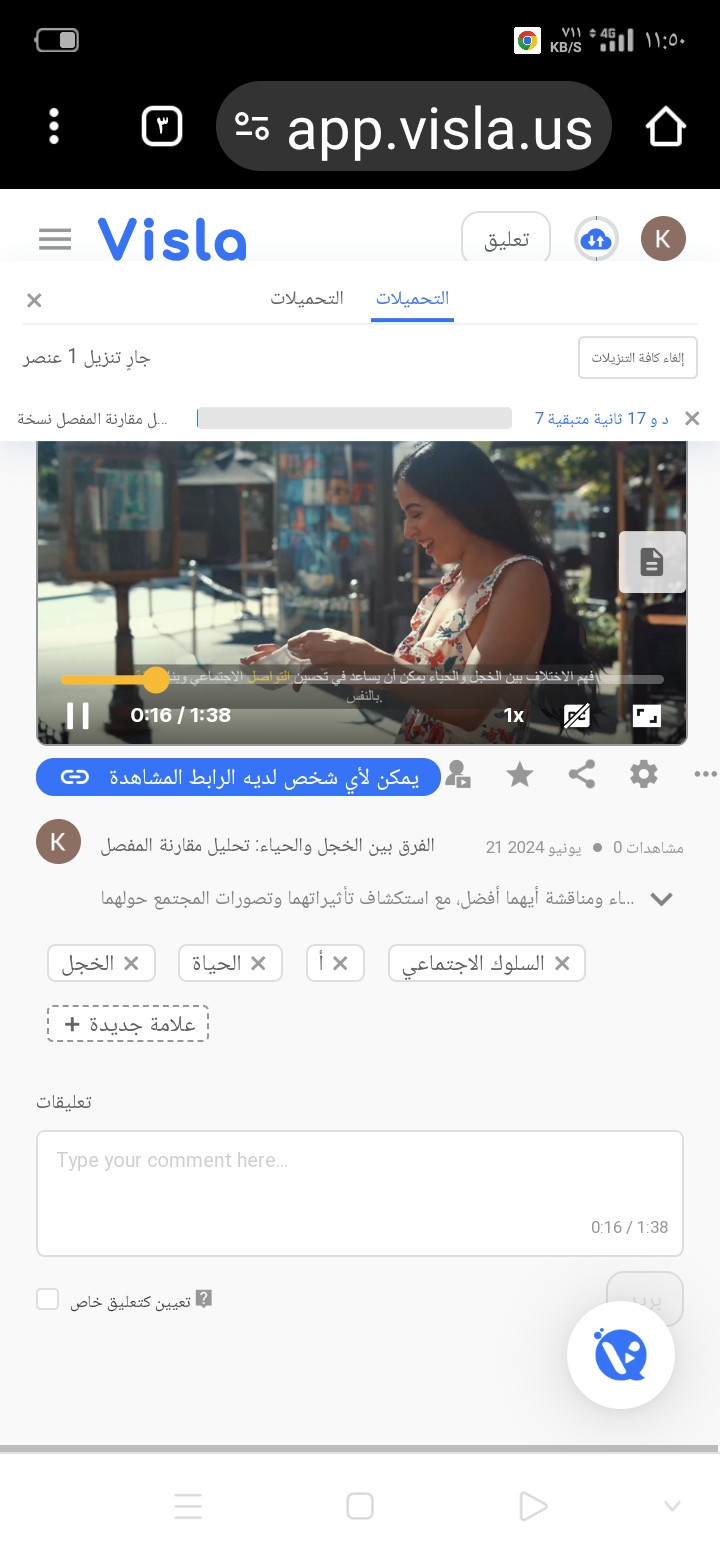Mark video as favorite with star
This screenshot has width=720, height=1560.
(520, 775)
